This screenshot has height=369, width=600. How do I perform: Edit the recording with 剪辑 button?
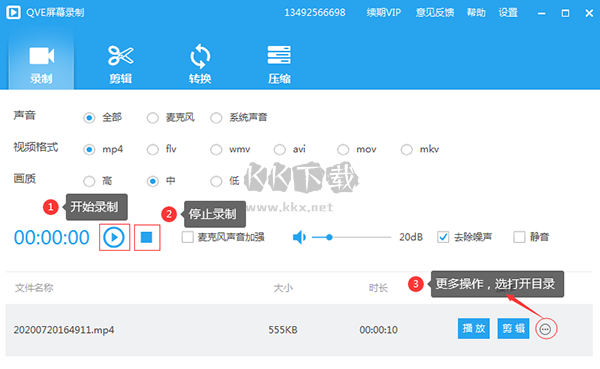514,328
